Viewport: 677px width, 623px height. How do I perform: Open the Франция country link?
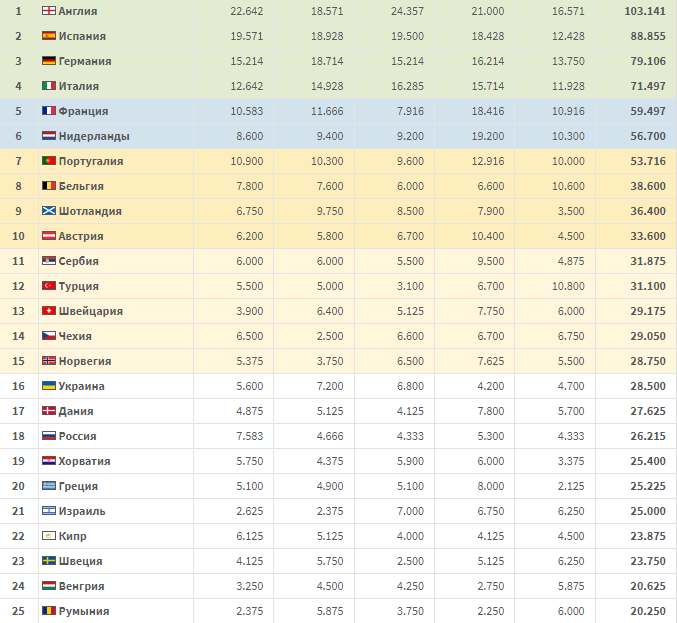(83, 111)
